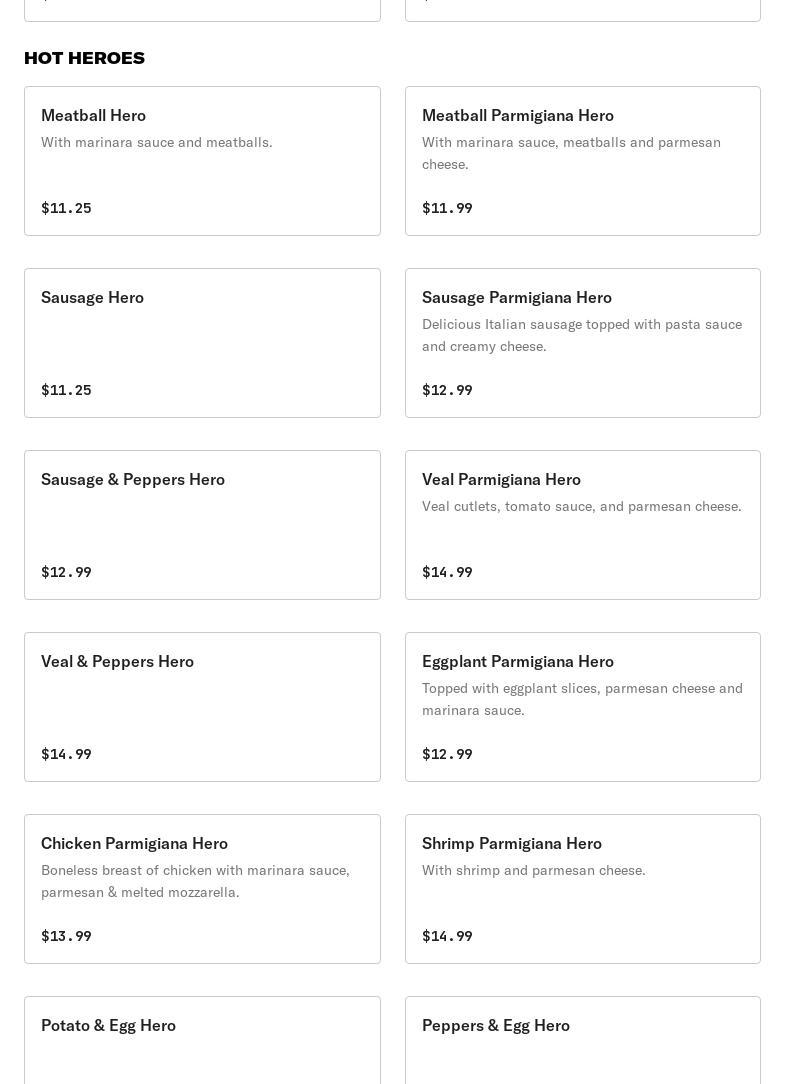
Task: Click the $11.99 price under Meatball Parmigiana
Action: pyautogui.click(x=447, y=208)
